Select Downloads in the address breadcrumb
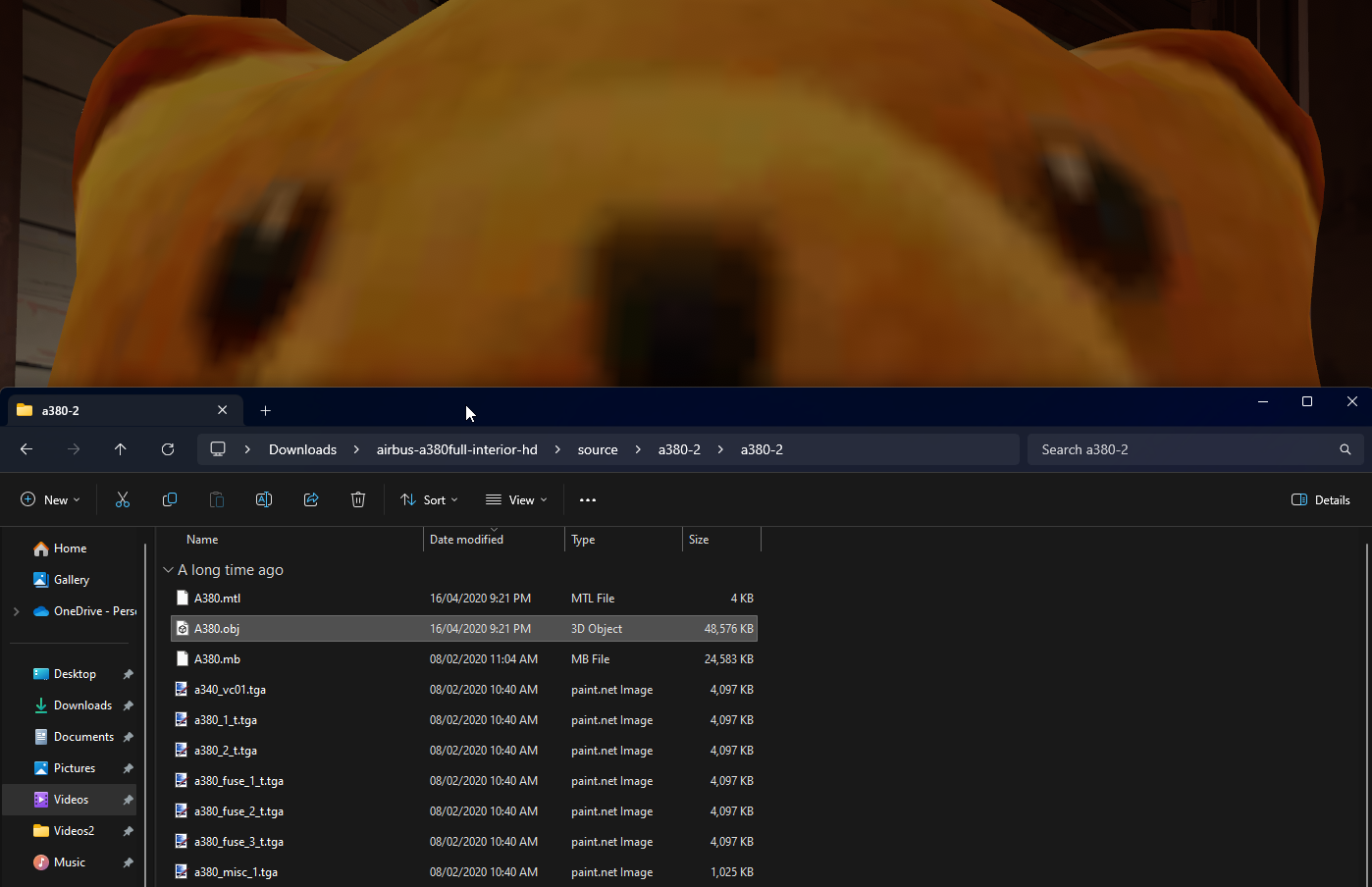This screenshot has width=1372, height=887. tap(302, 449)
